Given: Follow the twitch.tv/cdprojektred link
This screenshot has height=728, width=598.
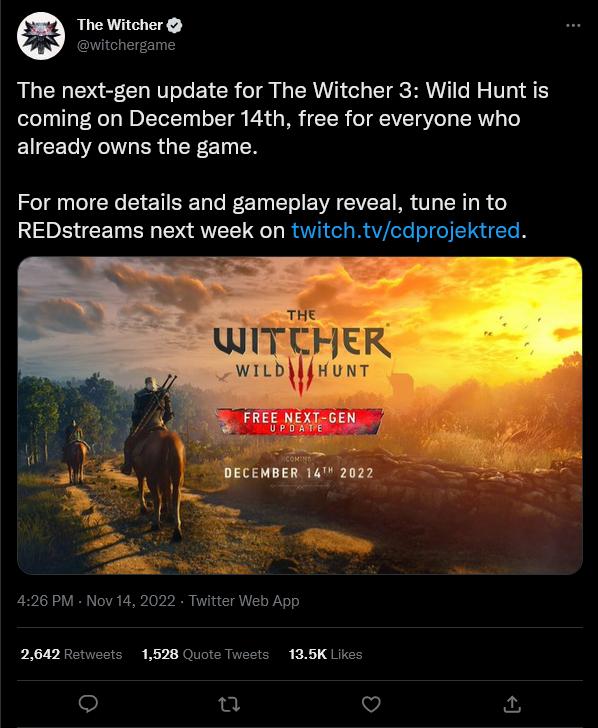Looking at the screenshot, I should point(405,230).
